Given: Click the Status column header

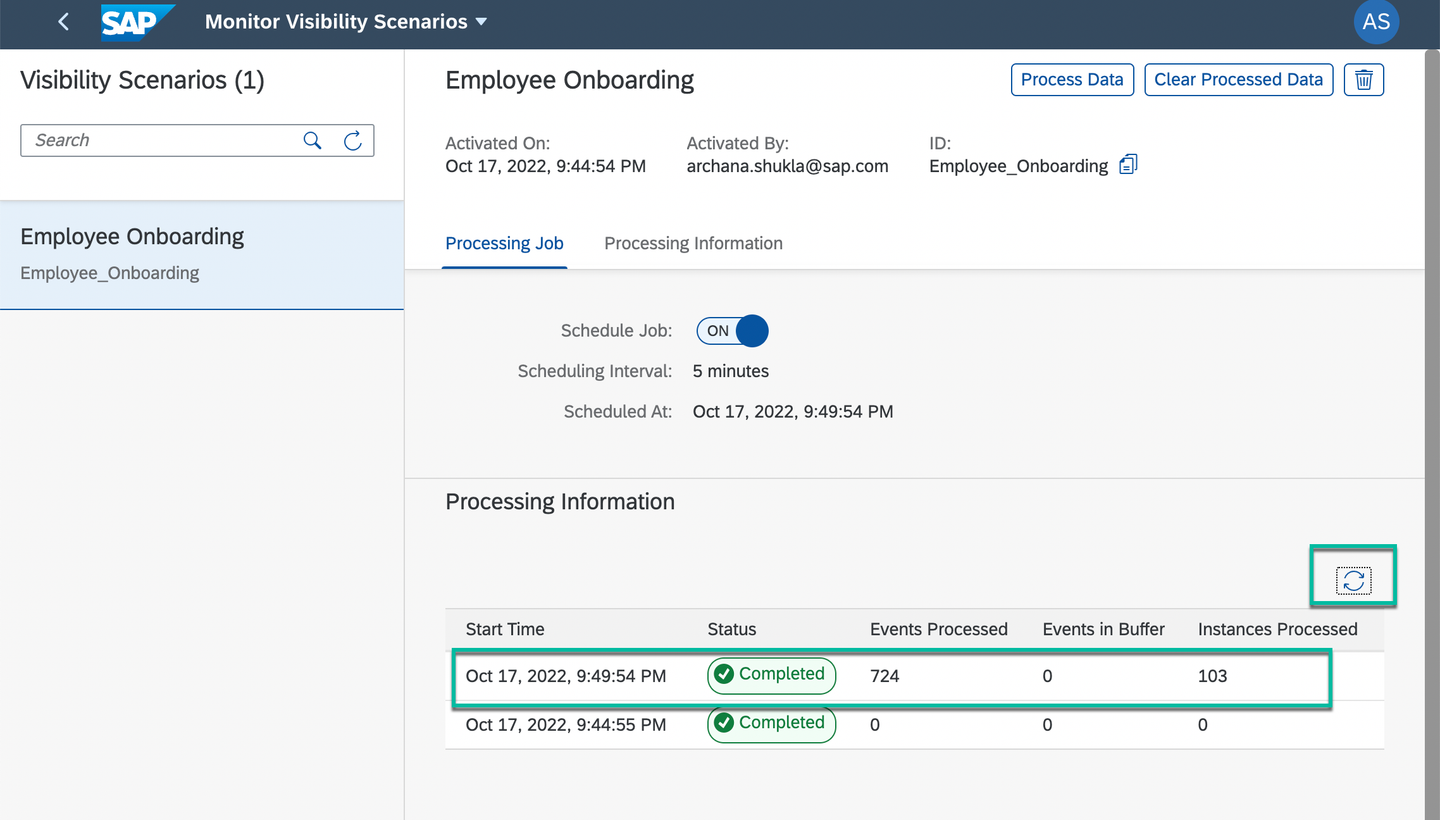Looking at the screenshot, I should coord(732,630).
